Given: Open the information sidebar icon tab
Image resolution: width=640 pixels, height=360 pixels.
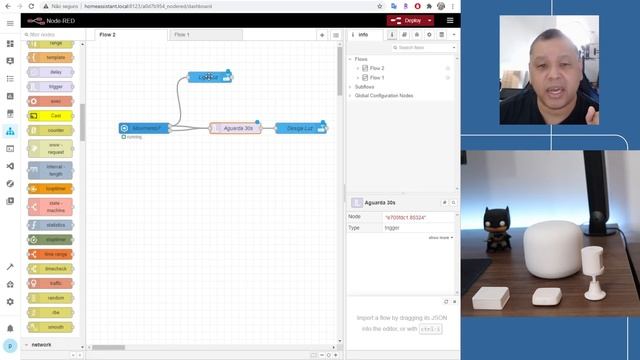Looking at the screenshot, I should coord(392,35).
